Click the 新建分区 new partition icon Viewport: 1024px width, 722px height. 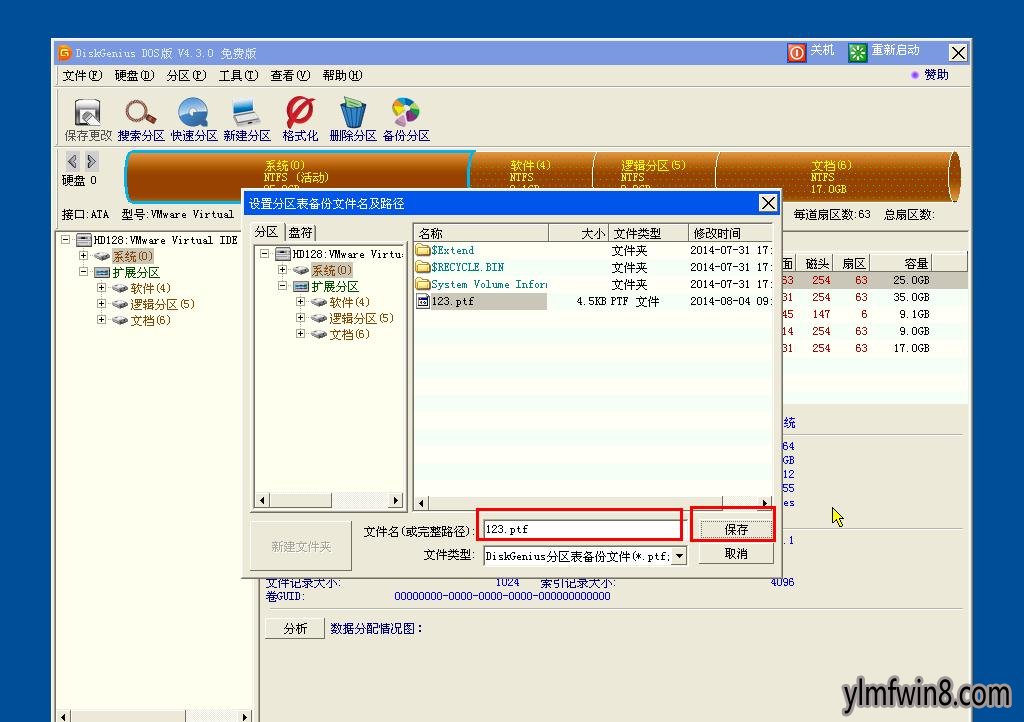(246, 112)
